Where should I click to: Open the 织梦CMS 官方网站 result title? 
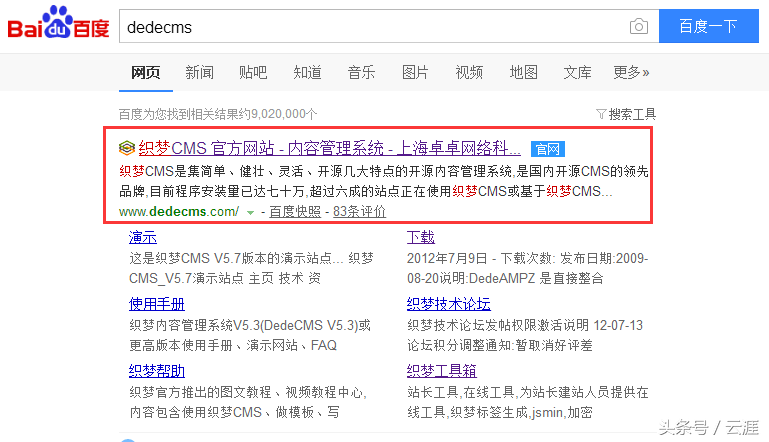coord(330,148)
